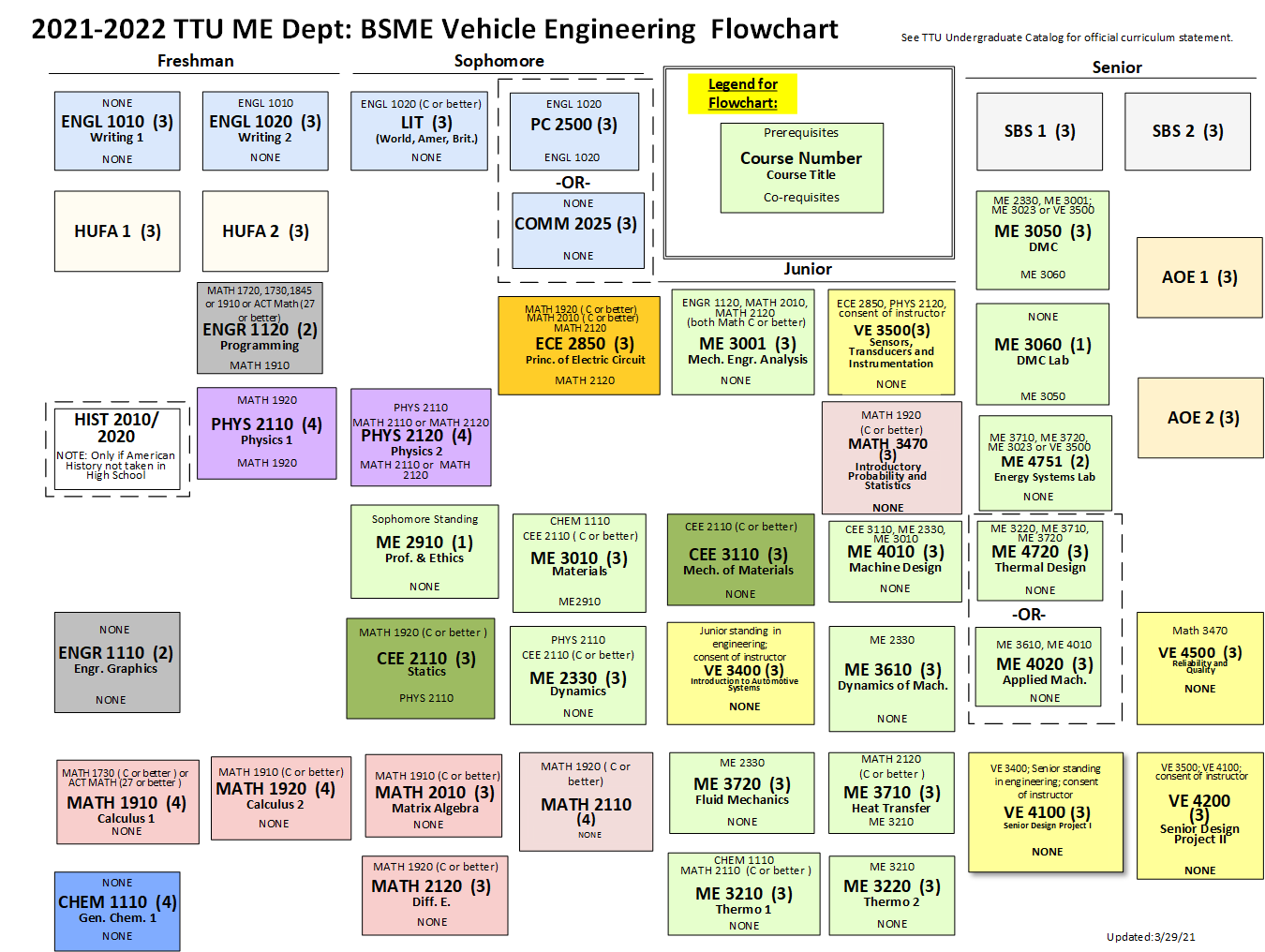Click the ME 4010 Machine Design box
1265x952 pixels.
(895, 560)
